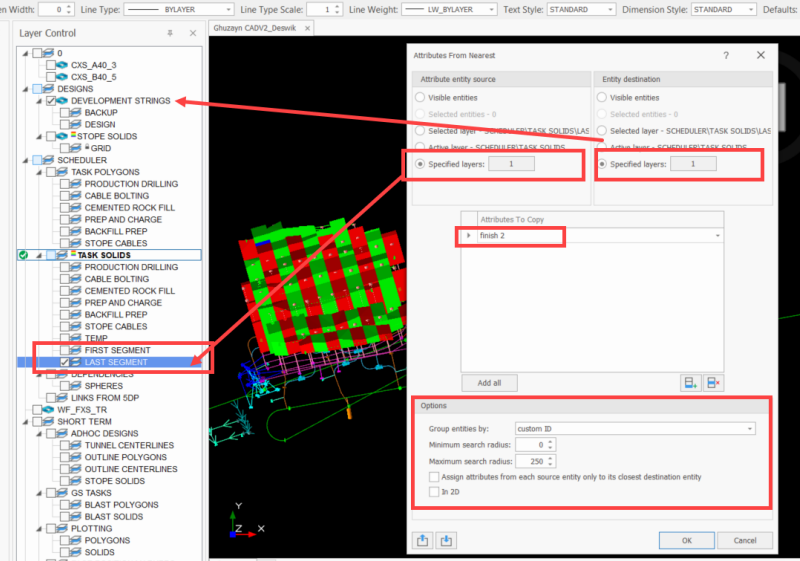Viewport: 800px width, 561px height.
Task: Select the FIRST SEGMENT layer in tree
Action: pyautogui.click(x=117, y=350)
